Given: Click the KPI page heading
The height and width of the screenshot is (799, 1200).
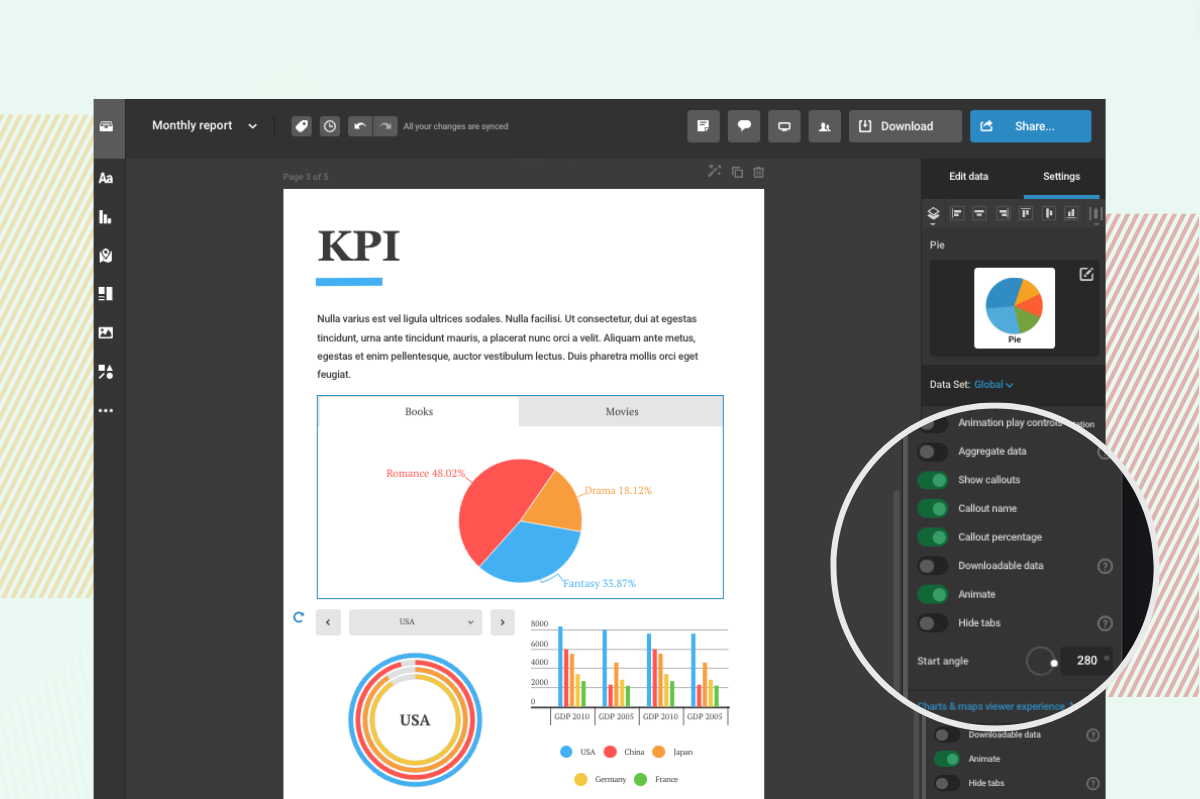Looking at the screenshot, I should (x=358, y=245).
